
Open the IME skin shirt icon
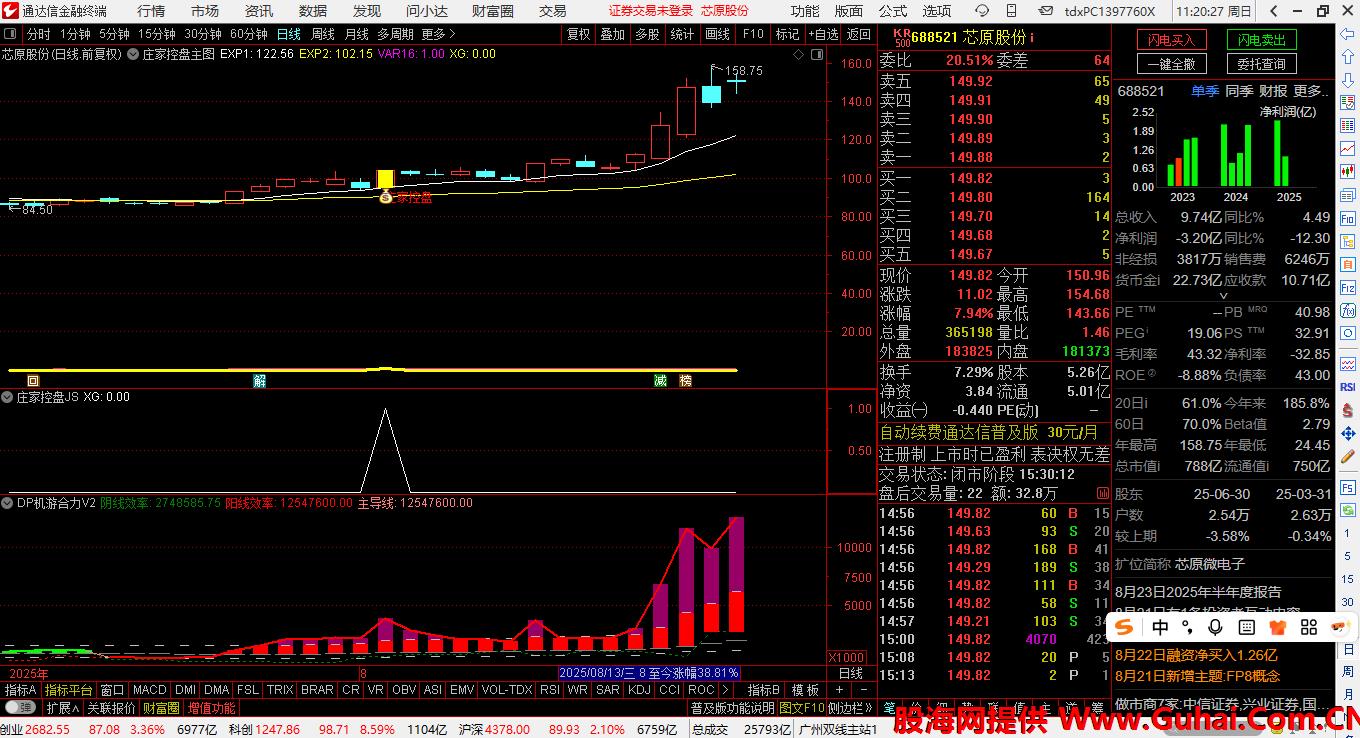pos(1277,627)
